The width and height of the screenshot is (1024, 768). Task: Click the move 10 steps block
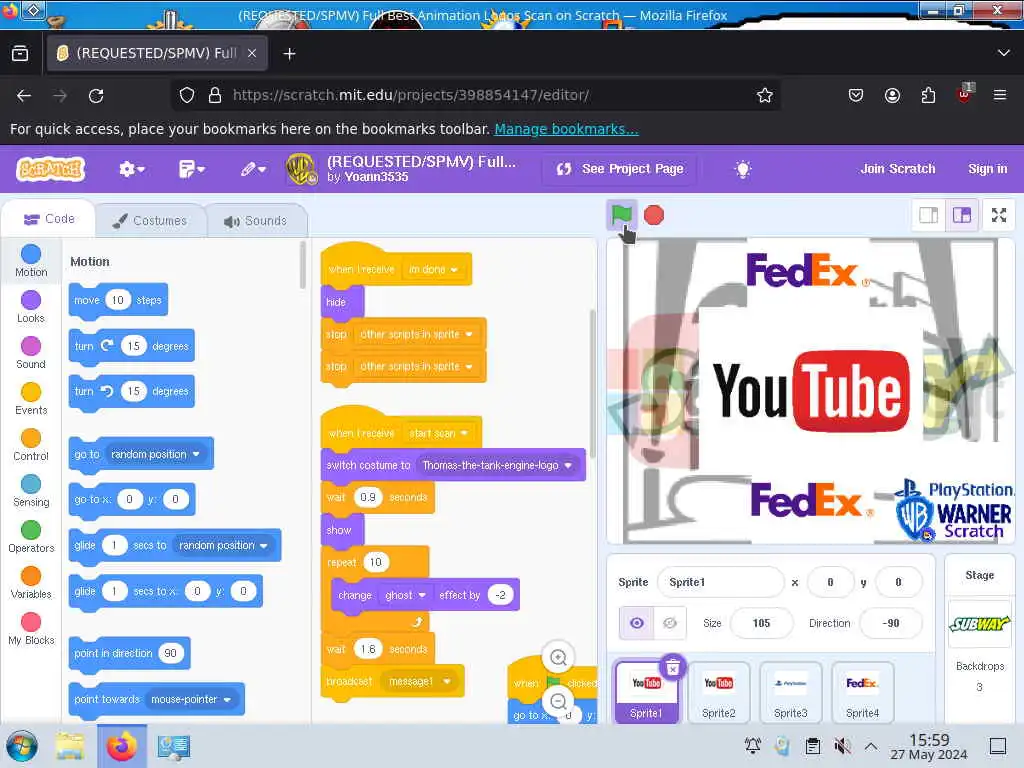click(118, 300)
